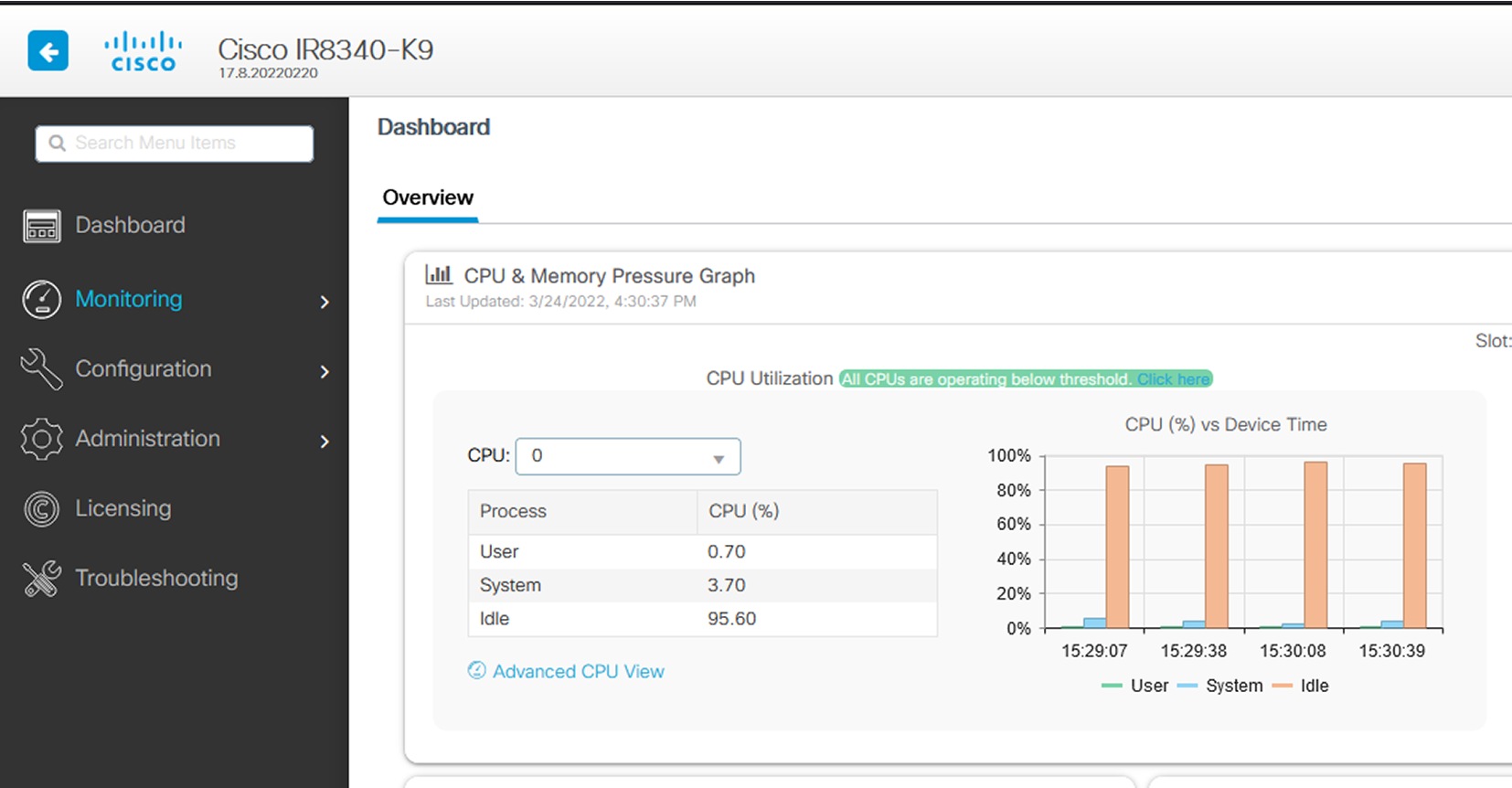This screenshot has width=1512, height=788.
Task: Open the Advanced CPU View link
Action: 578,671
